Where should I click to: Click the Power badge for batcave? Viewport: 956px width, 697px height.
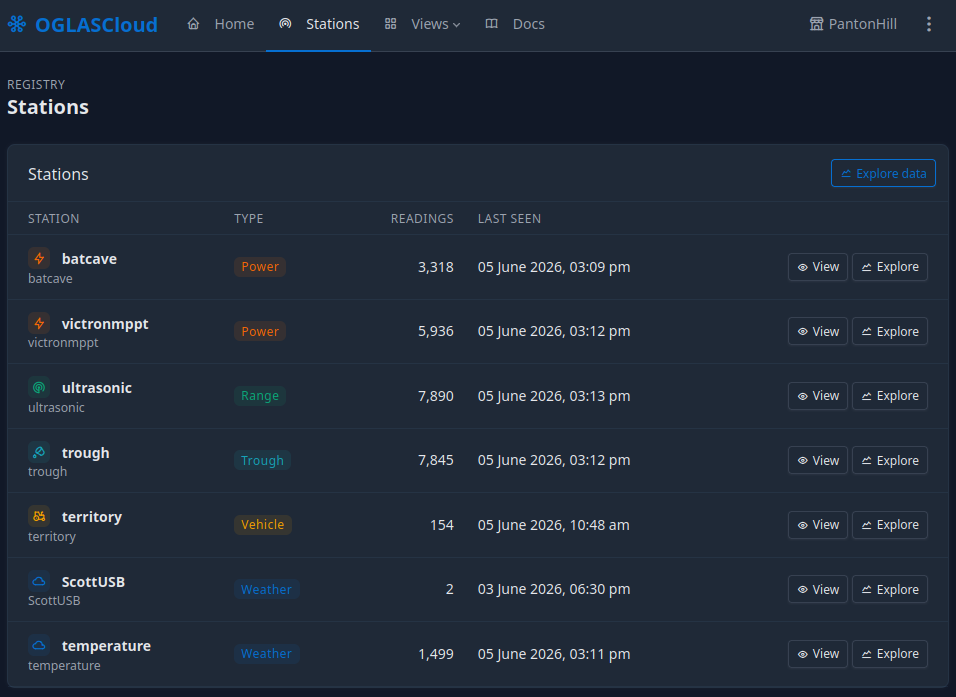[260, 266]
